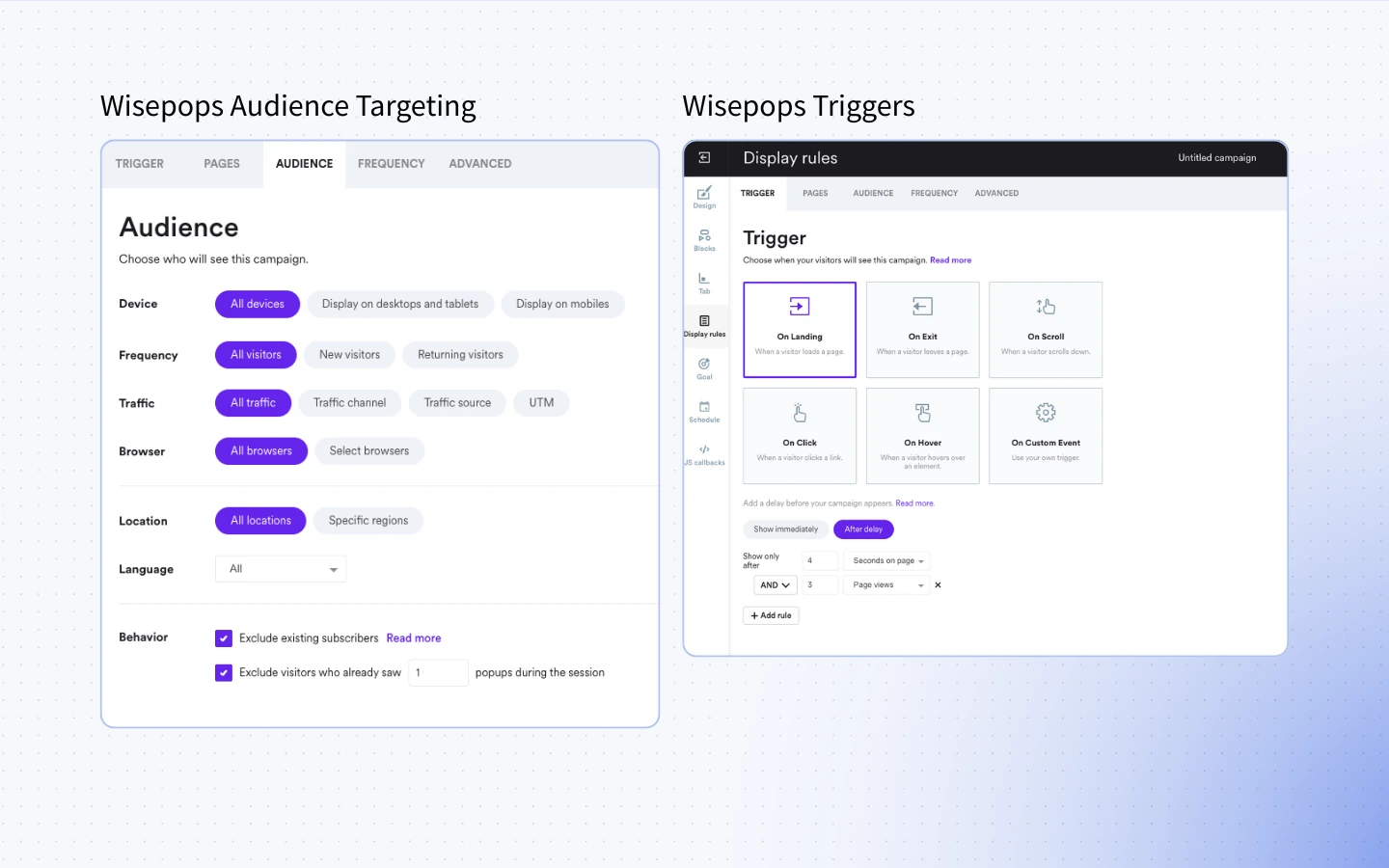
Task: Select After delay option
Action: click(863, 529)
